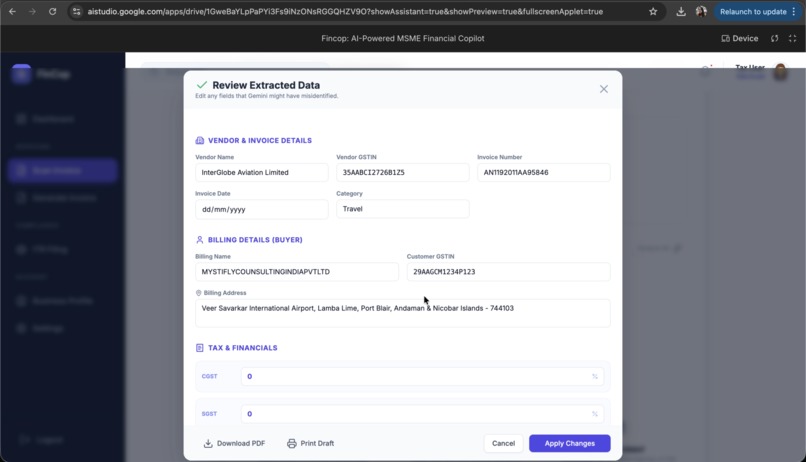Edit the Vendor GSTIN field
The image size is (806, 462).
402,172
